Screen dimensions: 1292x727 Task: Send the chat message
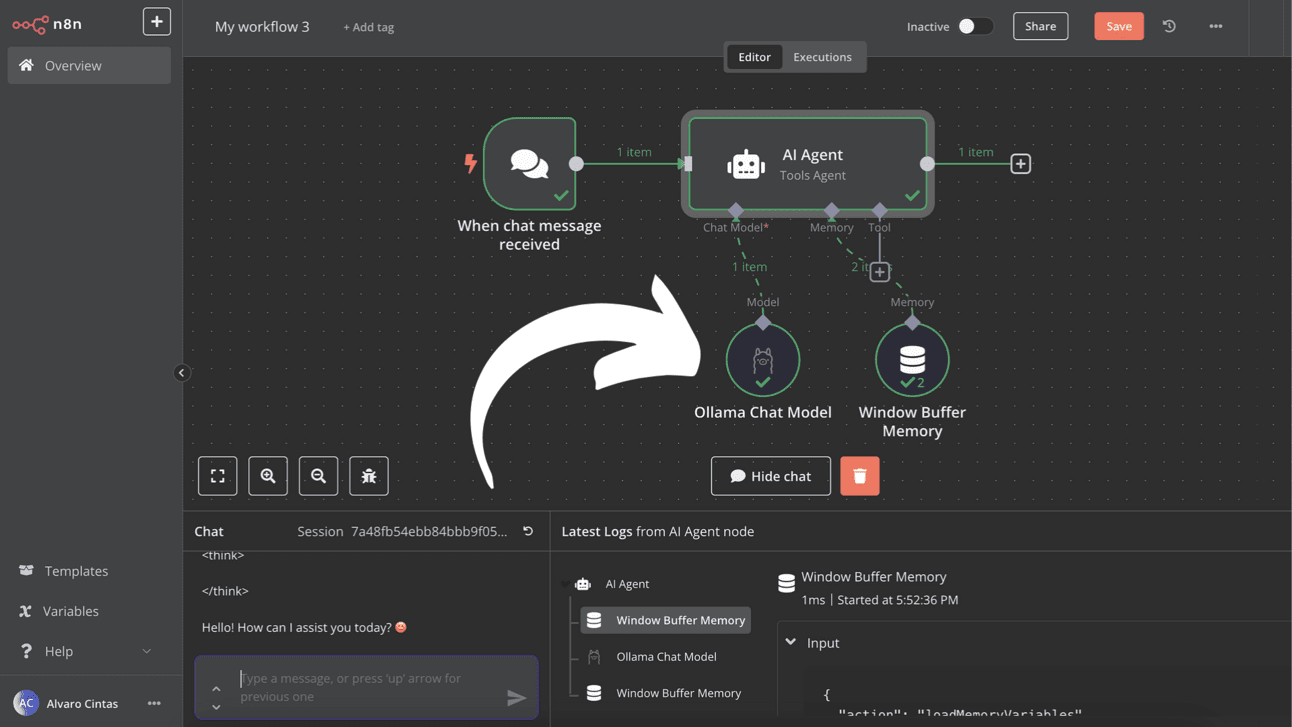click(x=516, y=698)
